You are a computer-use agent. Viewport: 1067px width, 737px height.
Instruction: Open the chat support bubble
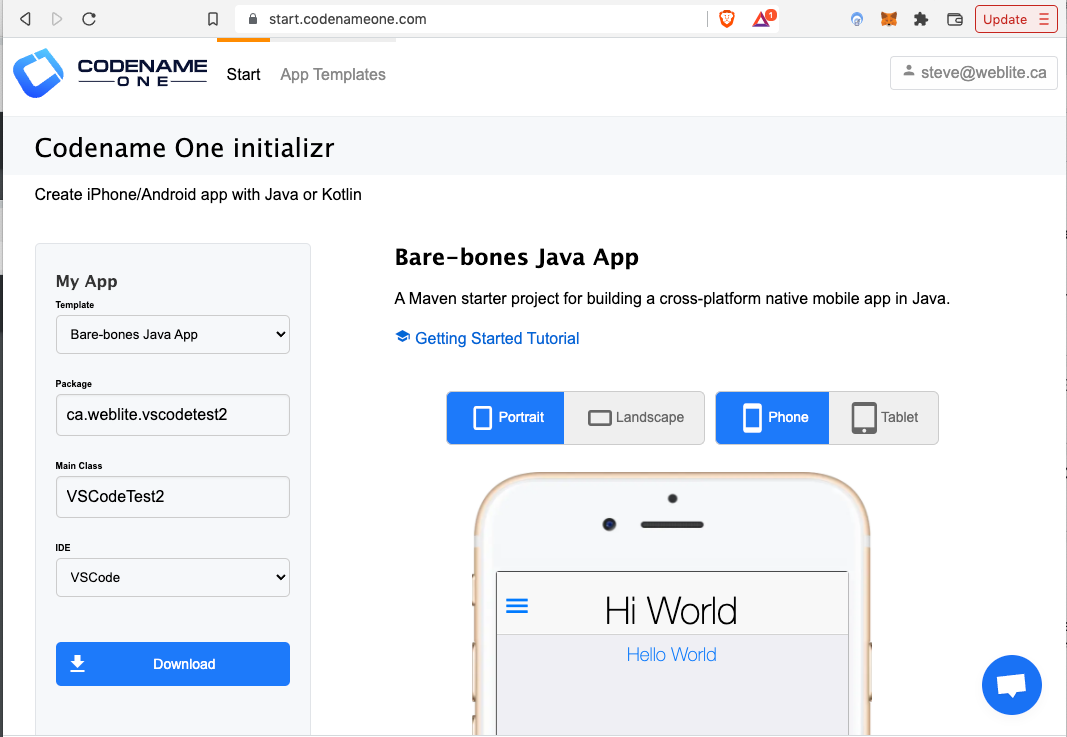1012,685
